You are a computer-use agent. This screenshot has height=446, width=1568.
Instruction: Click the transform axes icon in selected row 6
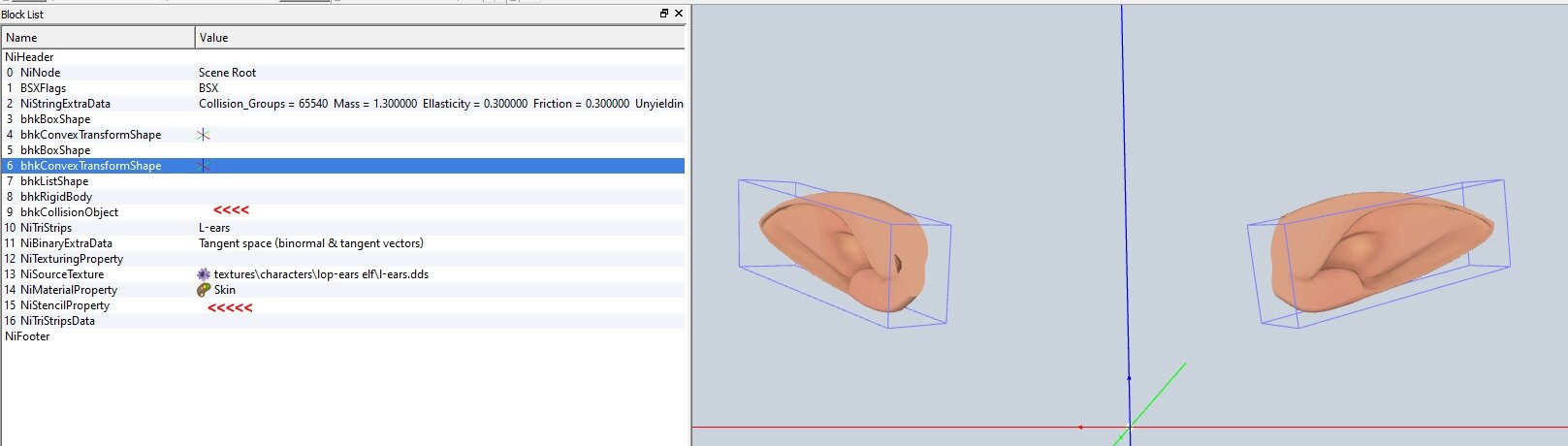pyautogui.click(x=204, y=166)
